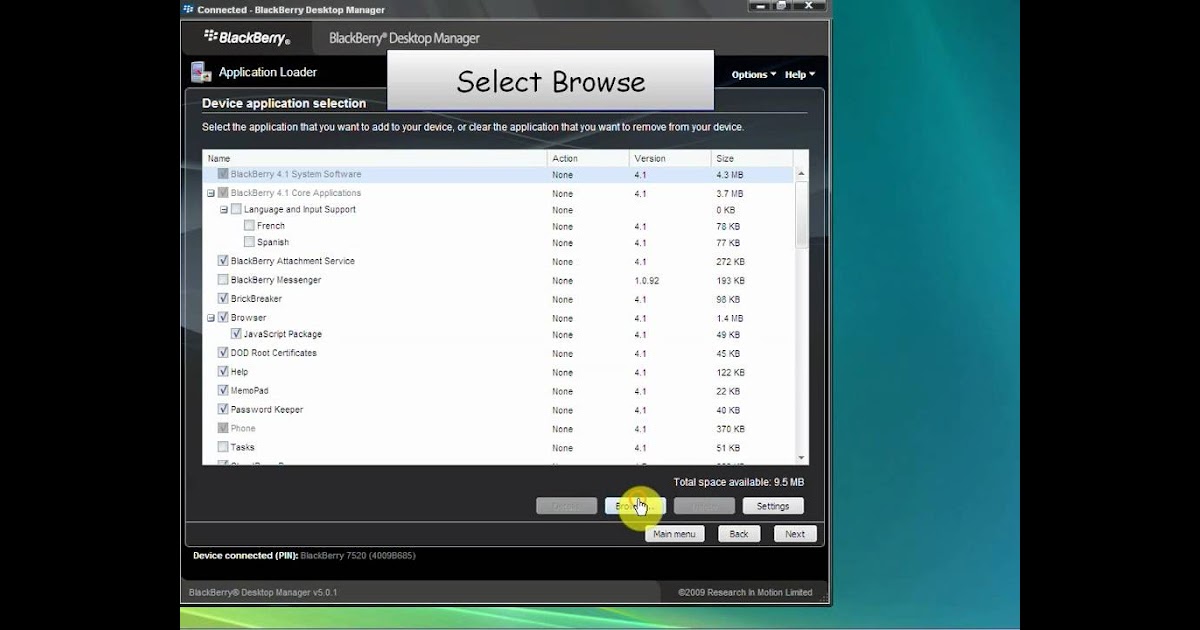Click the greyed-out Details button

(566, 506)
